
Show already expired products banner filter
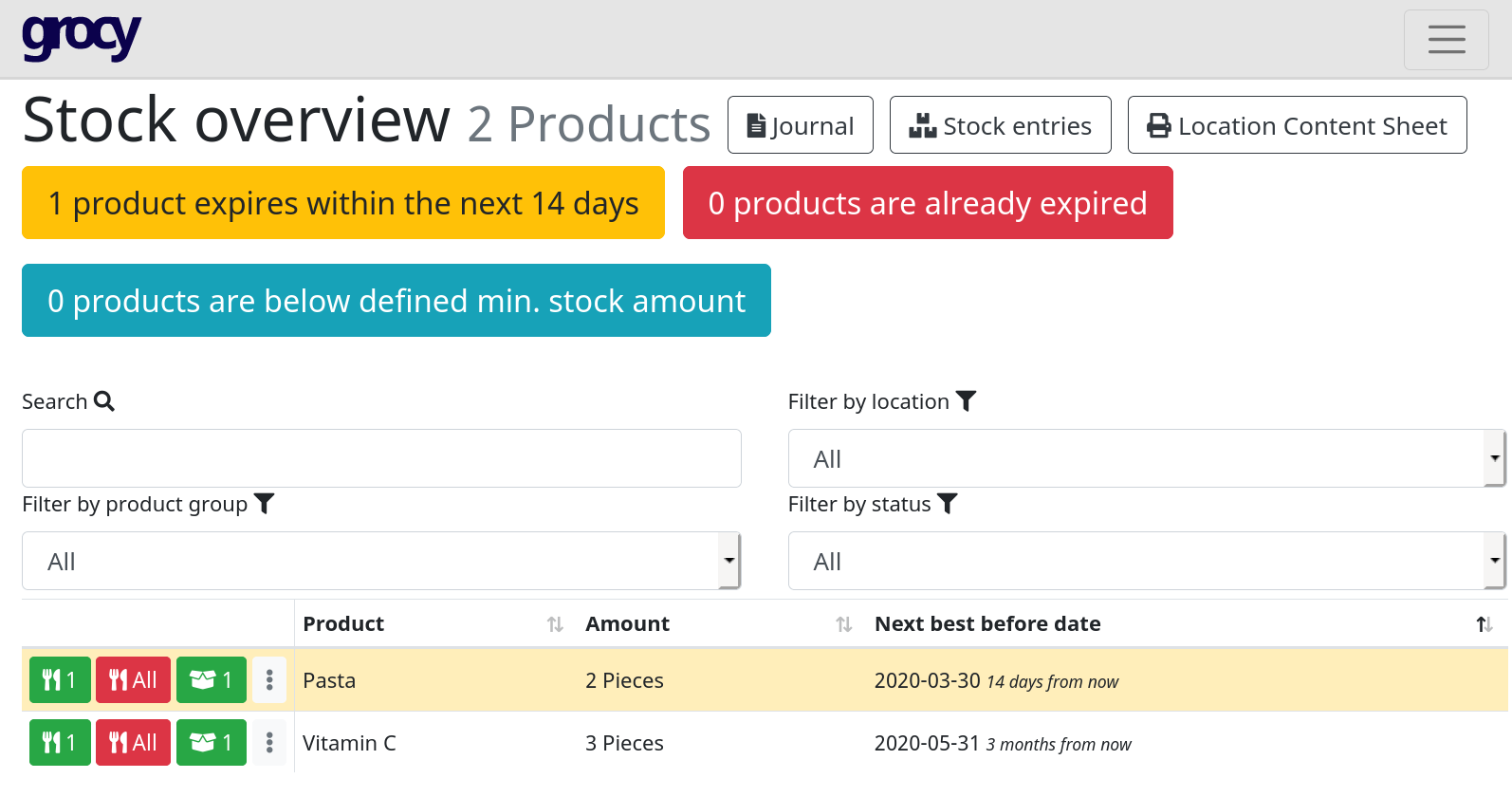(x=927, y=203)
